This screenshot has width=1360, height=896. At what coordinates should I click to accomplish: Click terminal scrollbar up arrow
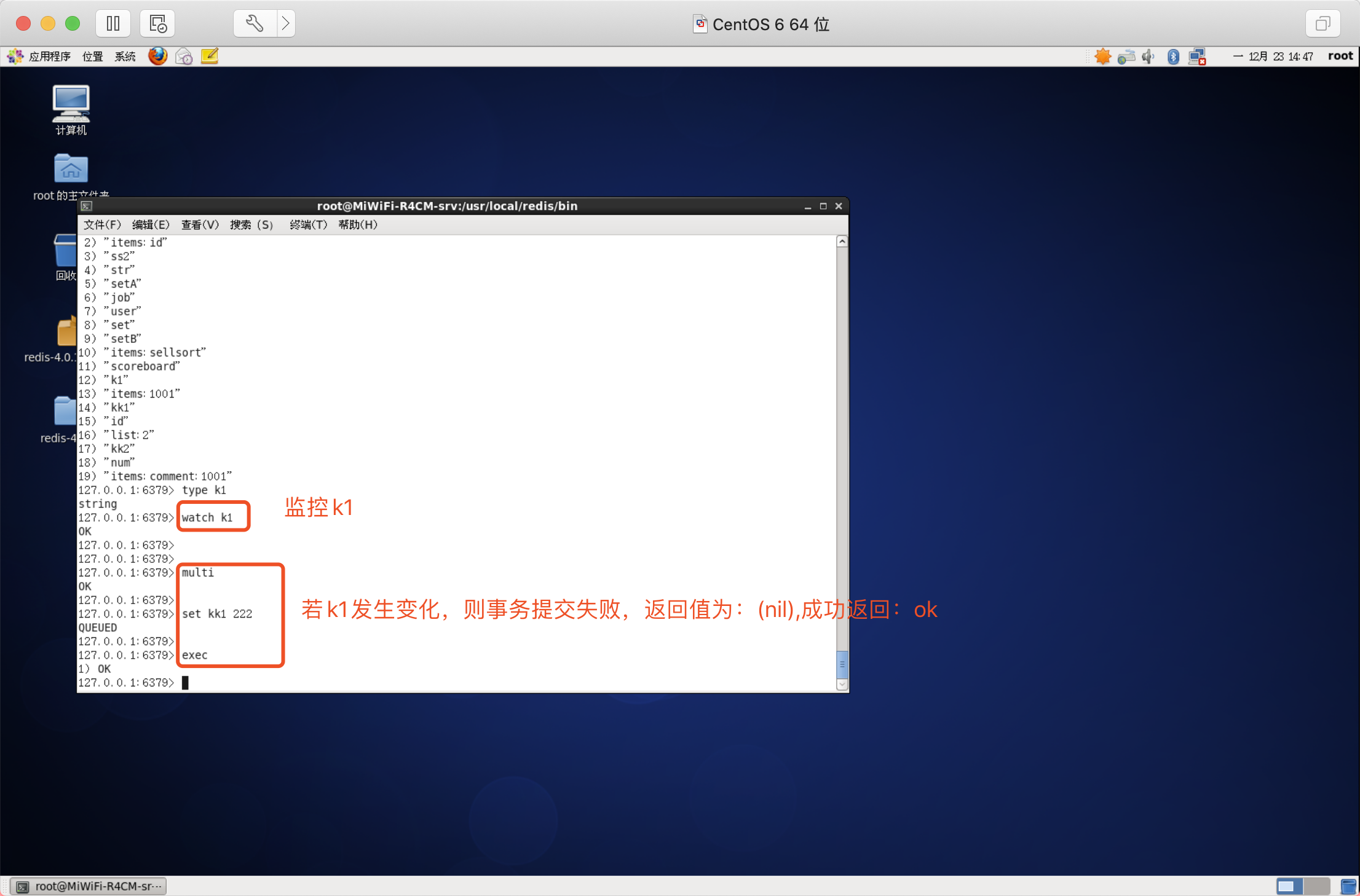[842, 242]
